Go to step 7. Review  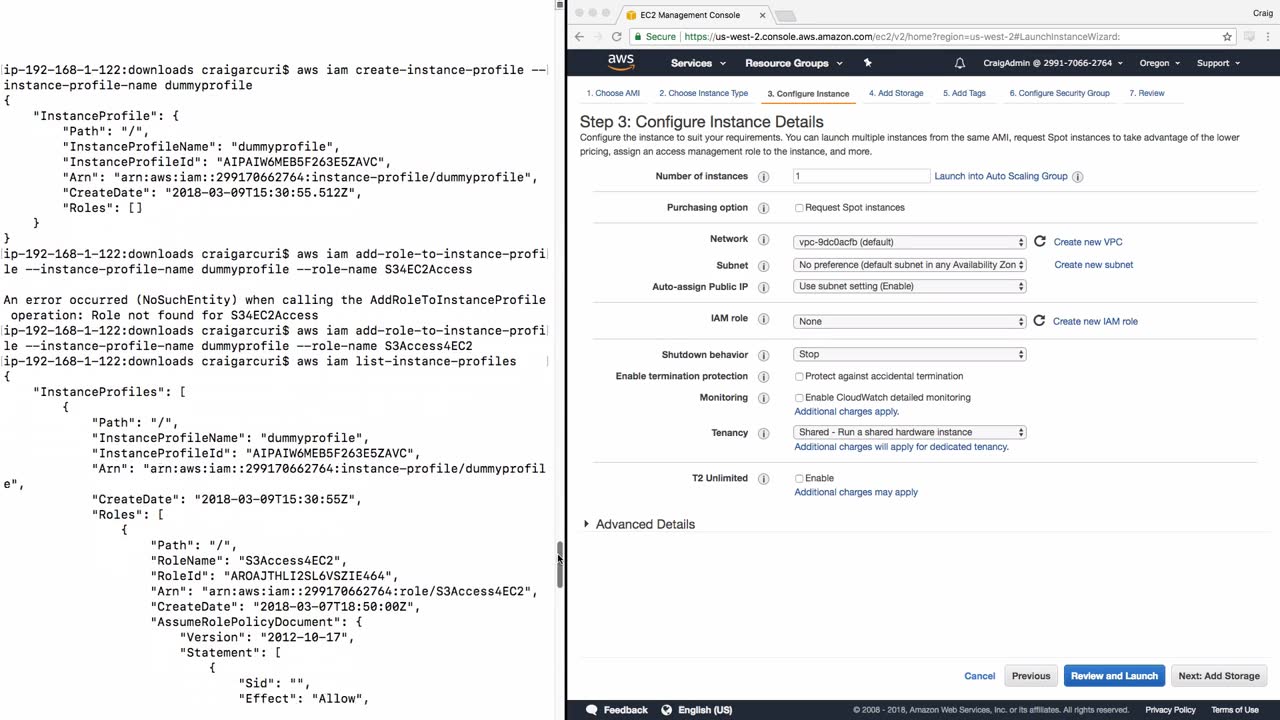pyautogui.click(x=1147, y=93)
